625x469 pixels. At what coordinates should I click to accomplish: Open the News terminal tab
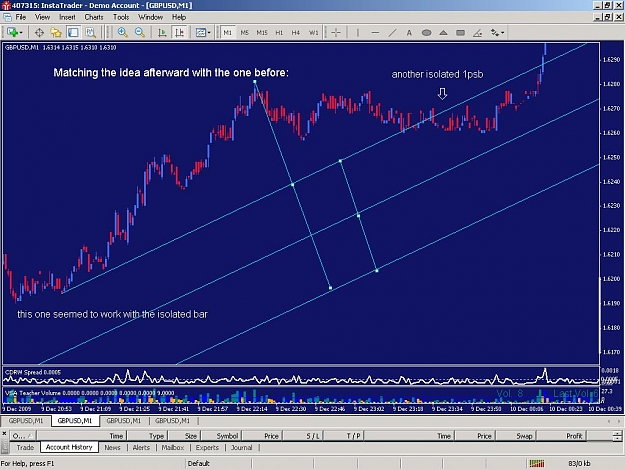coord(112,447)
